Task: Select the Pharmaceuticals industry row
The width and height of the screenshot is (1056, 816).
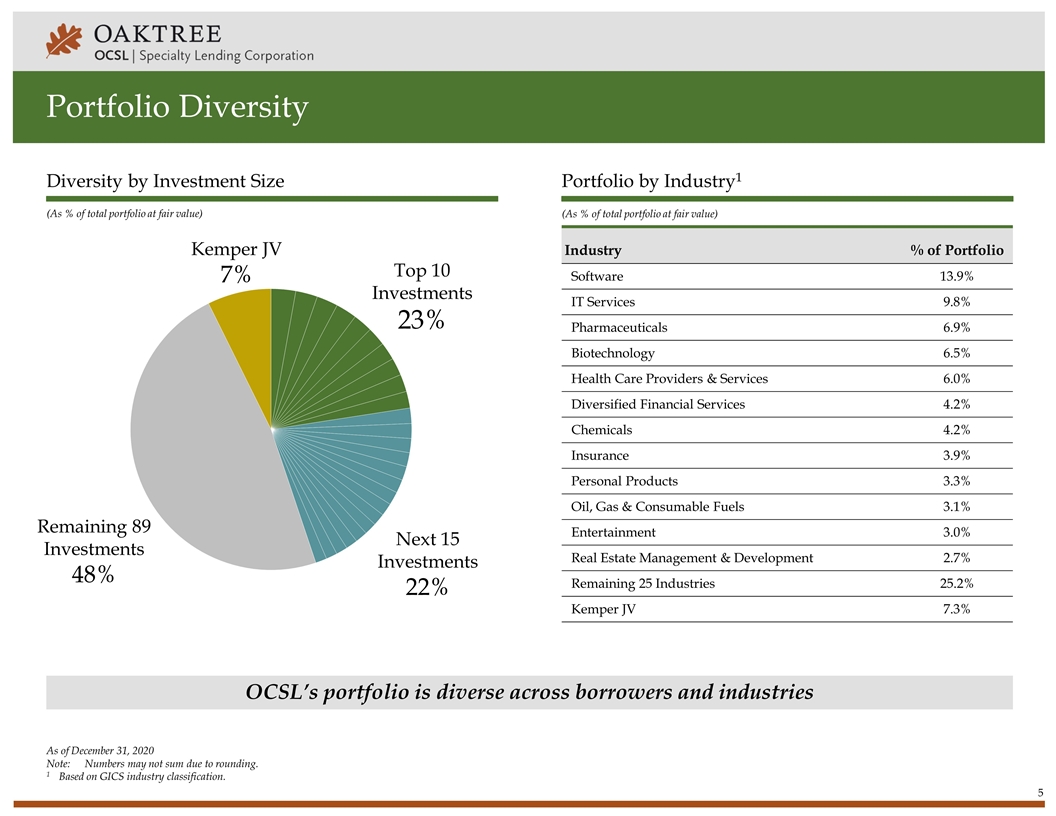Action: (x=787, y=327)
